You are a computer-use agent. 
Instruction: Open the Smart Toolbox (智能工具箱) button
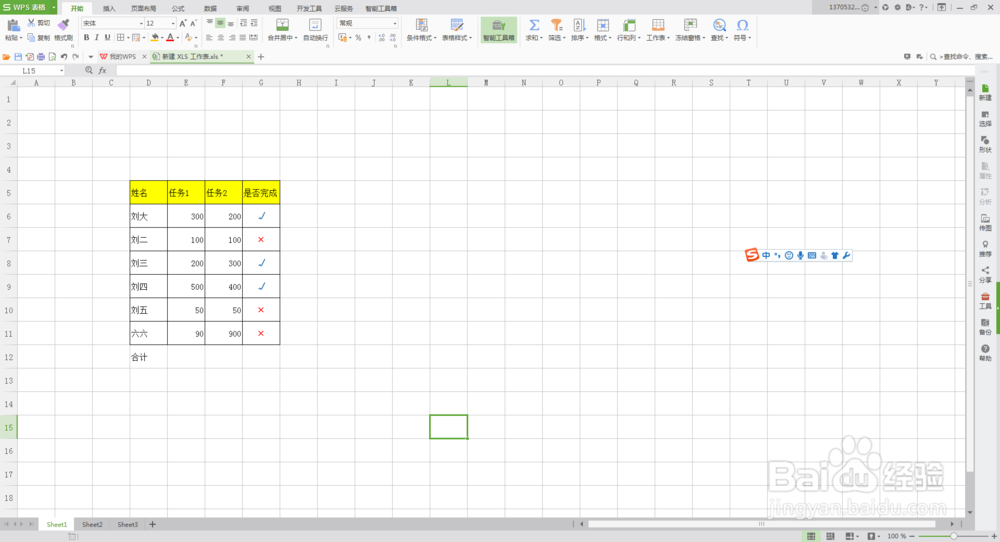(x=499, y=30)
